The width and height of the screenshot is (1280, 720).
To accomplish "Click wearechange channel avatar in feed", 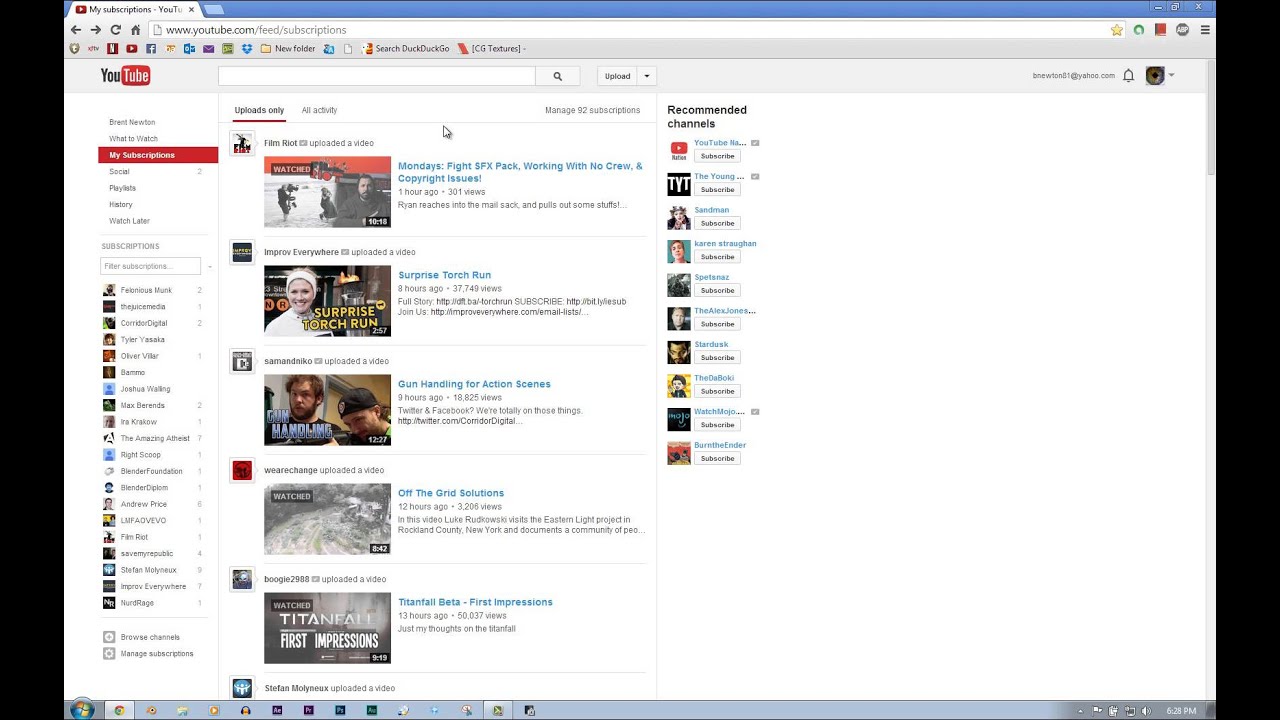I will [x=242, y=470].
